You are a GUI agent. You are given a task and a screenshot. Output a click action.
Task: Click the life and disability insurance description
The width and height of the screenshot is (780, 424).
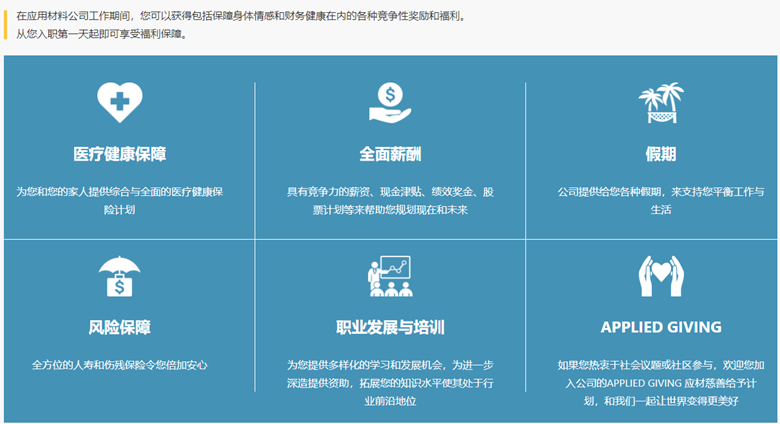[x=119, y=365]
